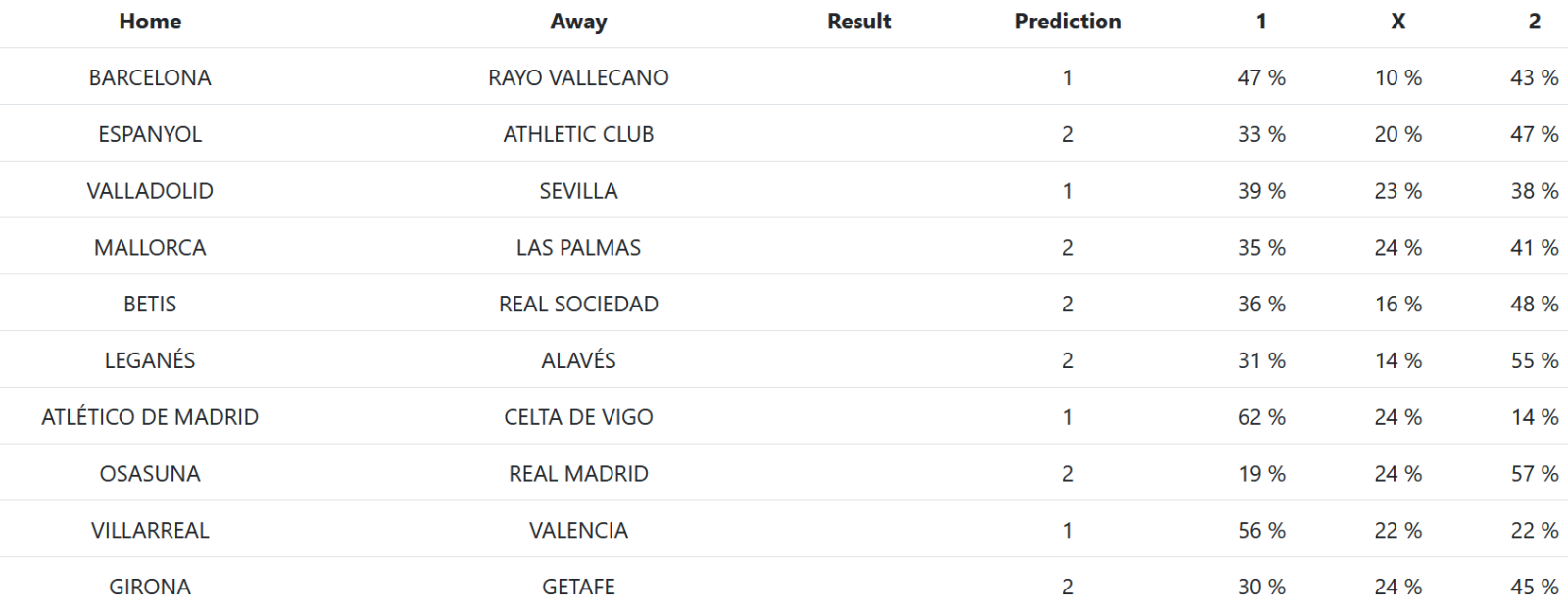Click SEVILLA in the Away column

(x=578, y=191)
